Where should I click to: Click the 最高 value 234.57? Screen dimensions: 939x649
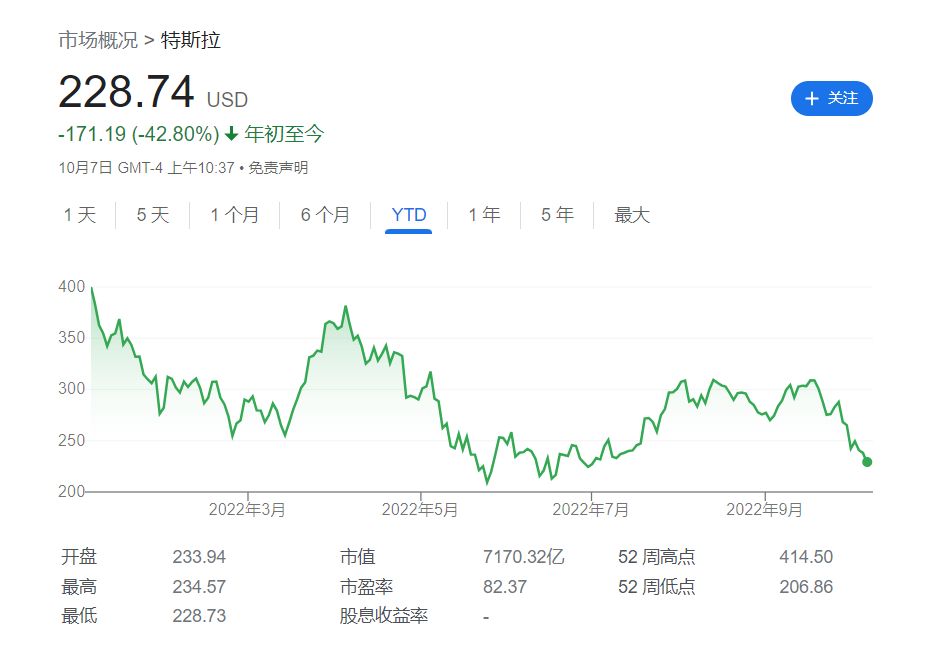click(x=199, y=587)
